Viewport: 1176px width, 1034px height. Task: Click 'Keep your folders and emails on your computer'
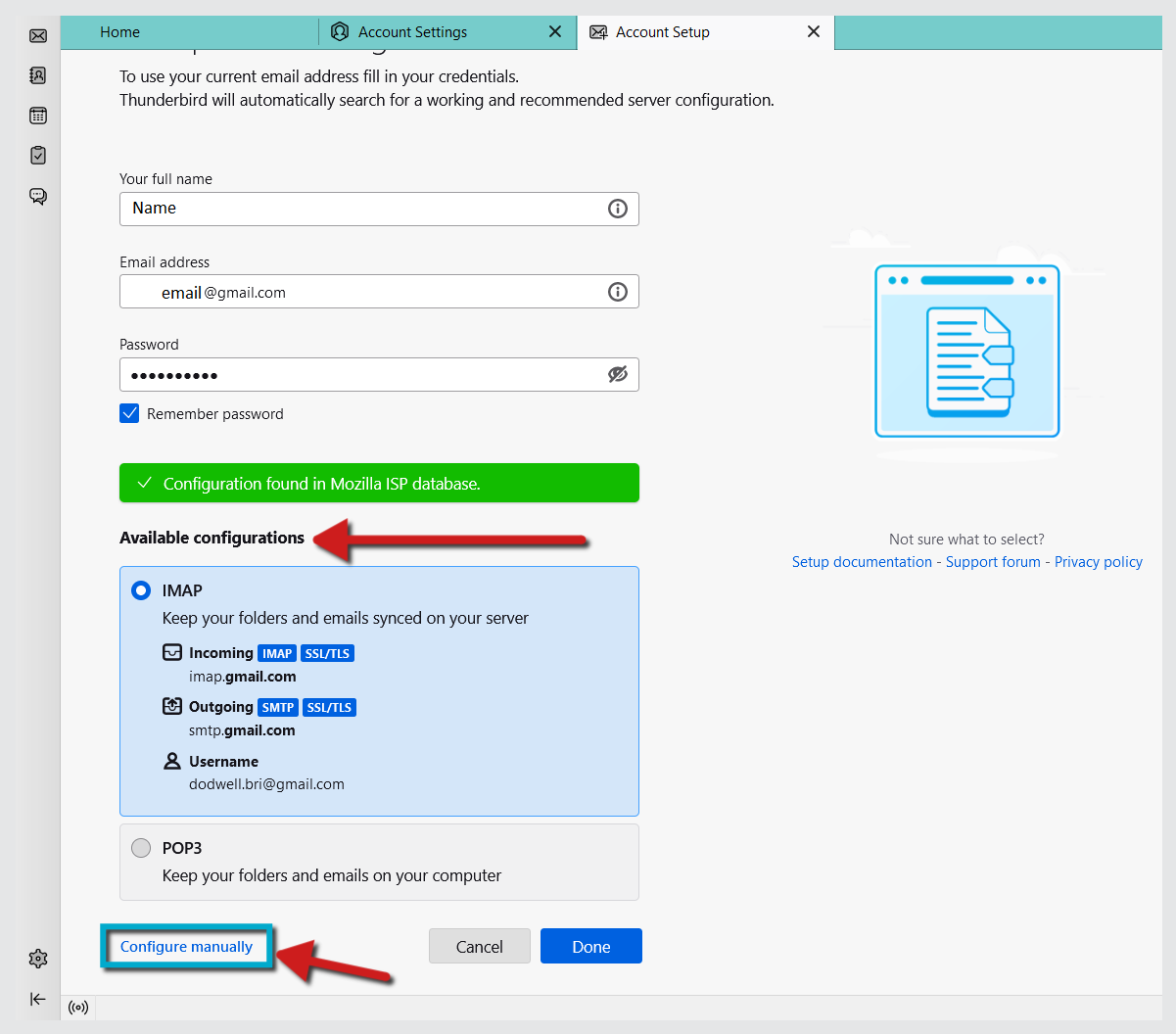332,875
